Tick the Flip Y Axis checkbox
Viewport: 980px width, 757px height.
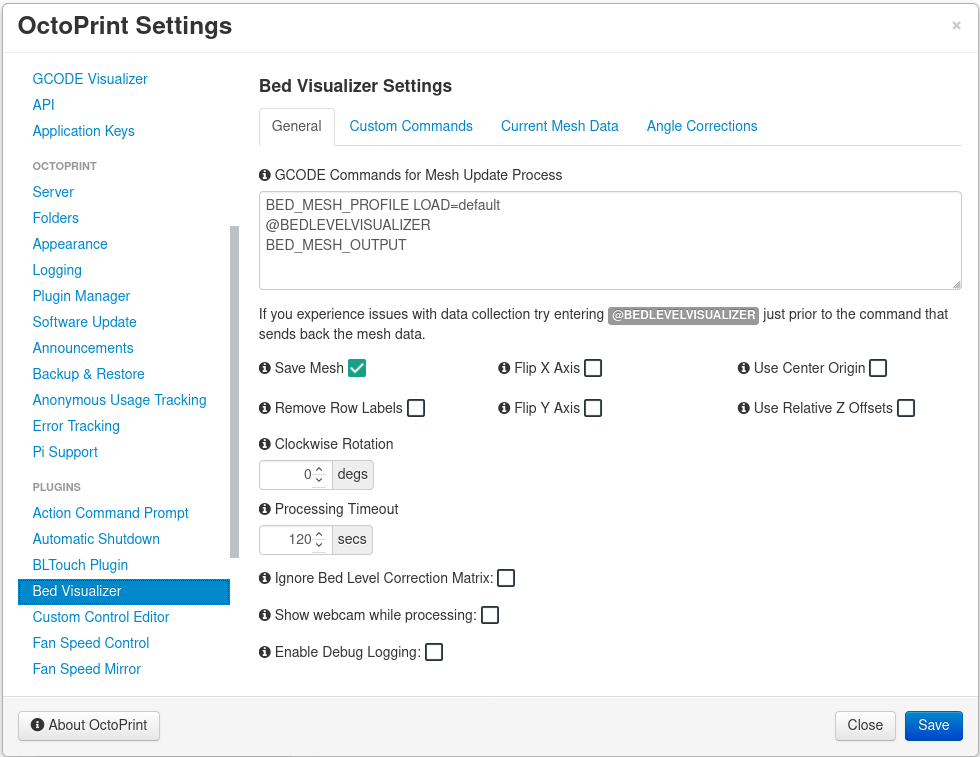click(x=593, y=408)
